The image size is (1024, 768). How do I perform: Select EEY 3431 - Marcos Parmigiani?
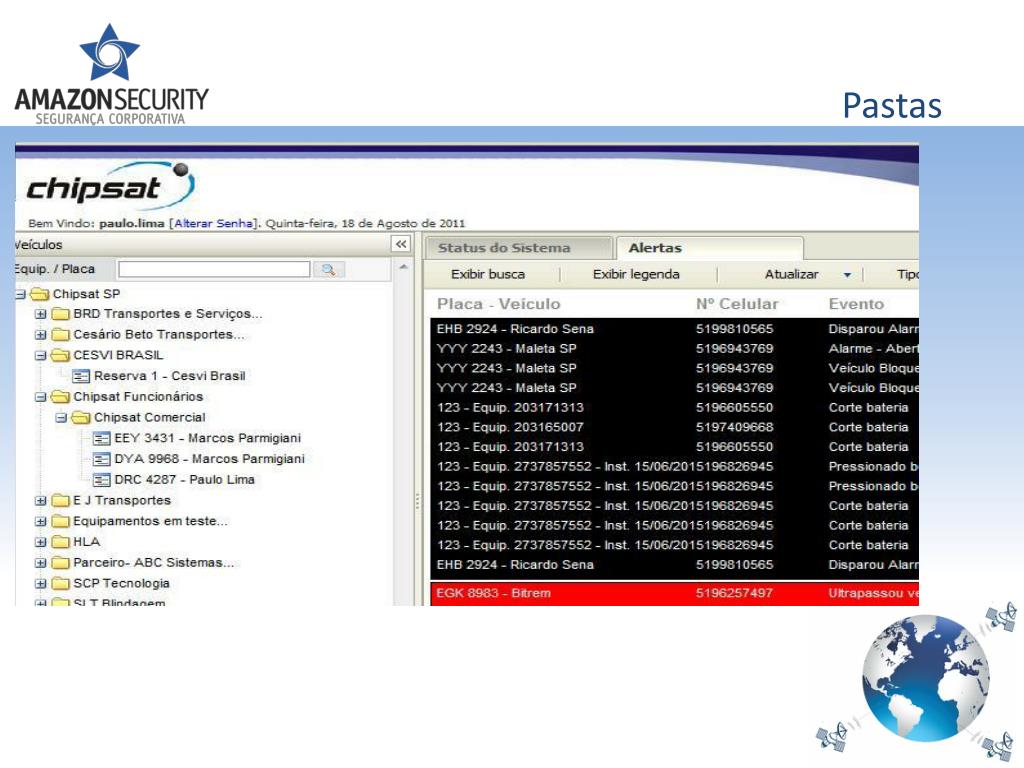(208, 438)
